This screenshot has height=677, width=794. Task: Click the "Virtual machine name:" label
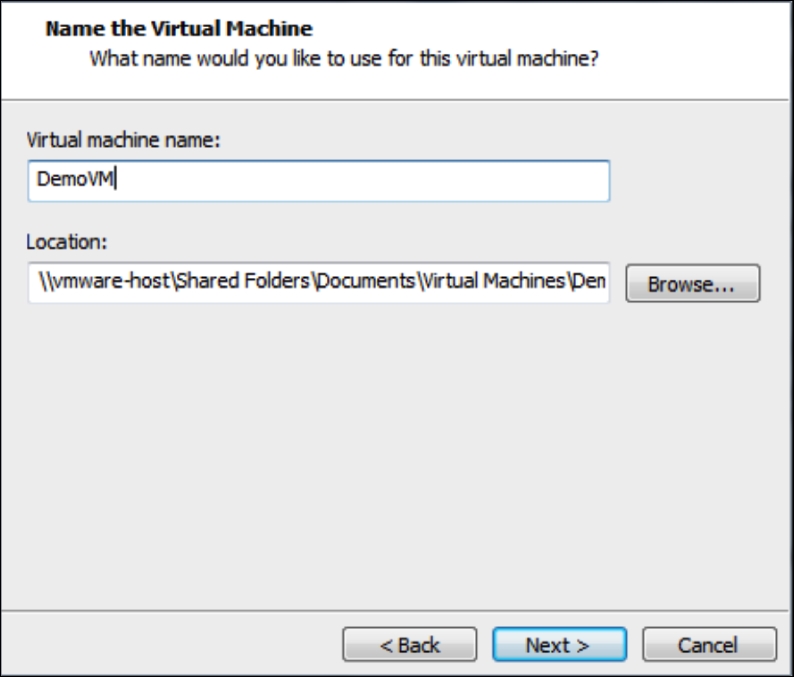pos(124,140)
